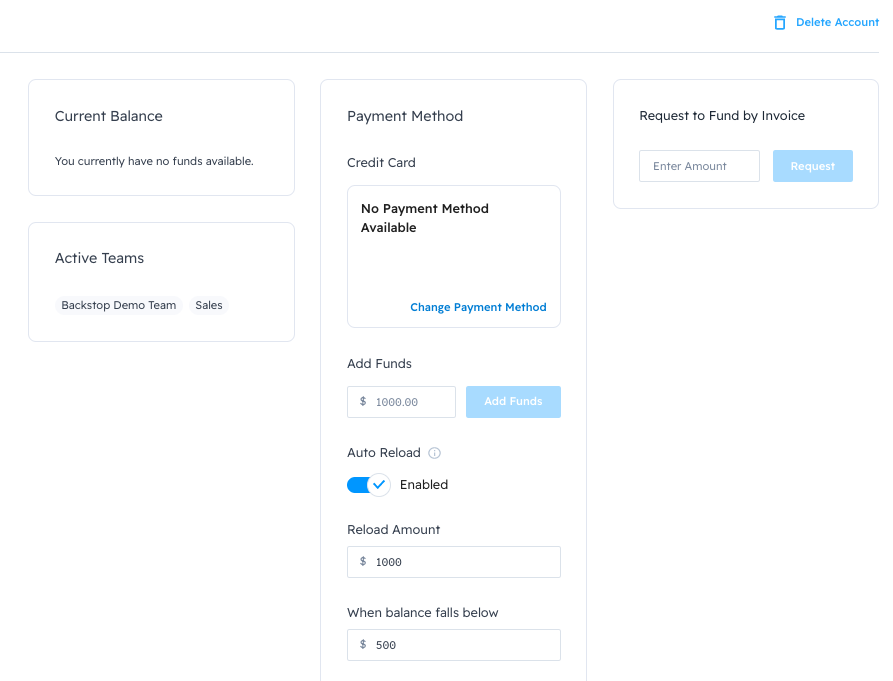
Task: Click into the Reload Amount field
Action: point(460,562)
